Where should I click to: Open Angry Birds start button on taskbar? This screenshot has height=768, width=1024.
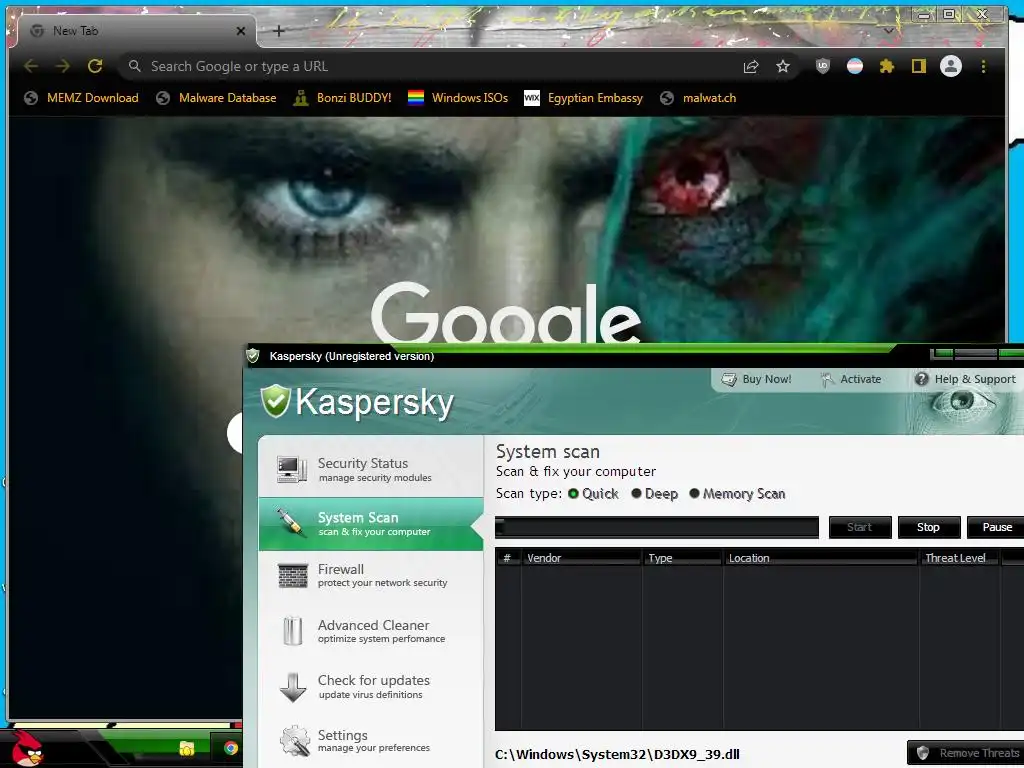[x=25, y=749]
